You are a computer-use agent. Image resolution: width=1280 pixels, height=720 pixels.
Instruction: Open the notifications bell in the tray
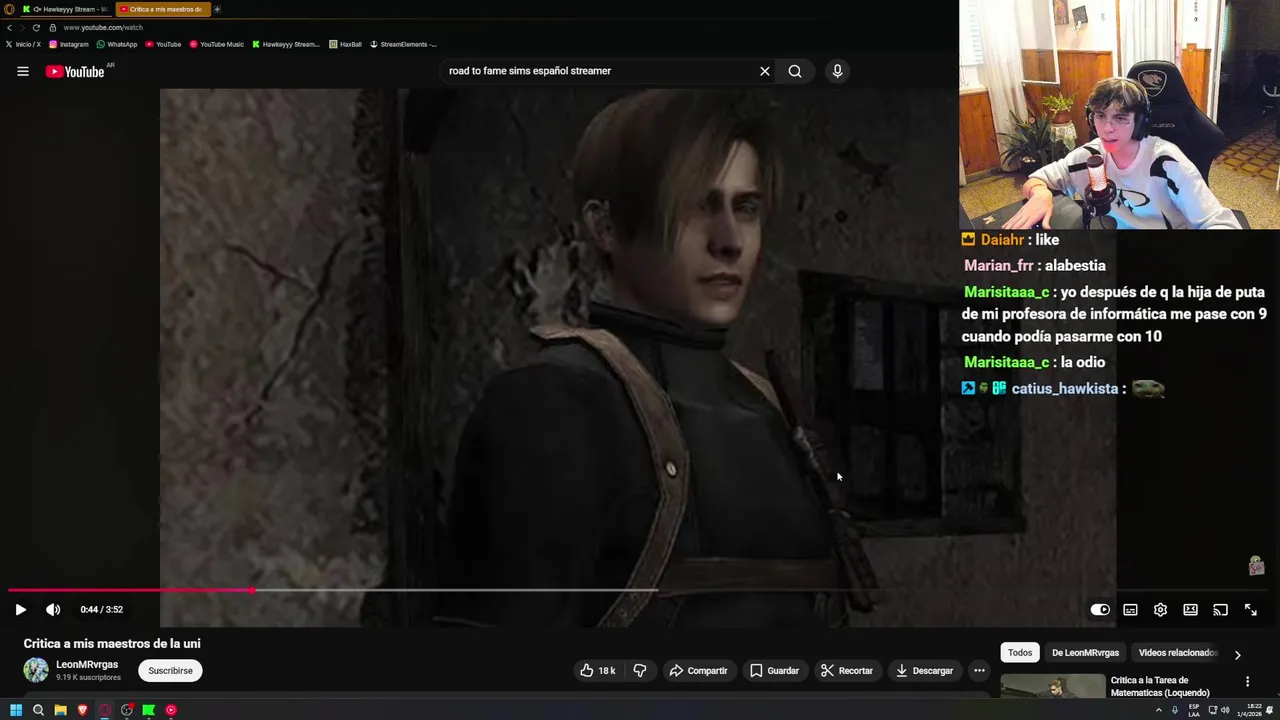coord(1269,710)
